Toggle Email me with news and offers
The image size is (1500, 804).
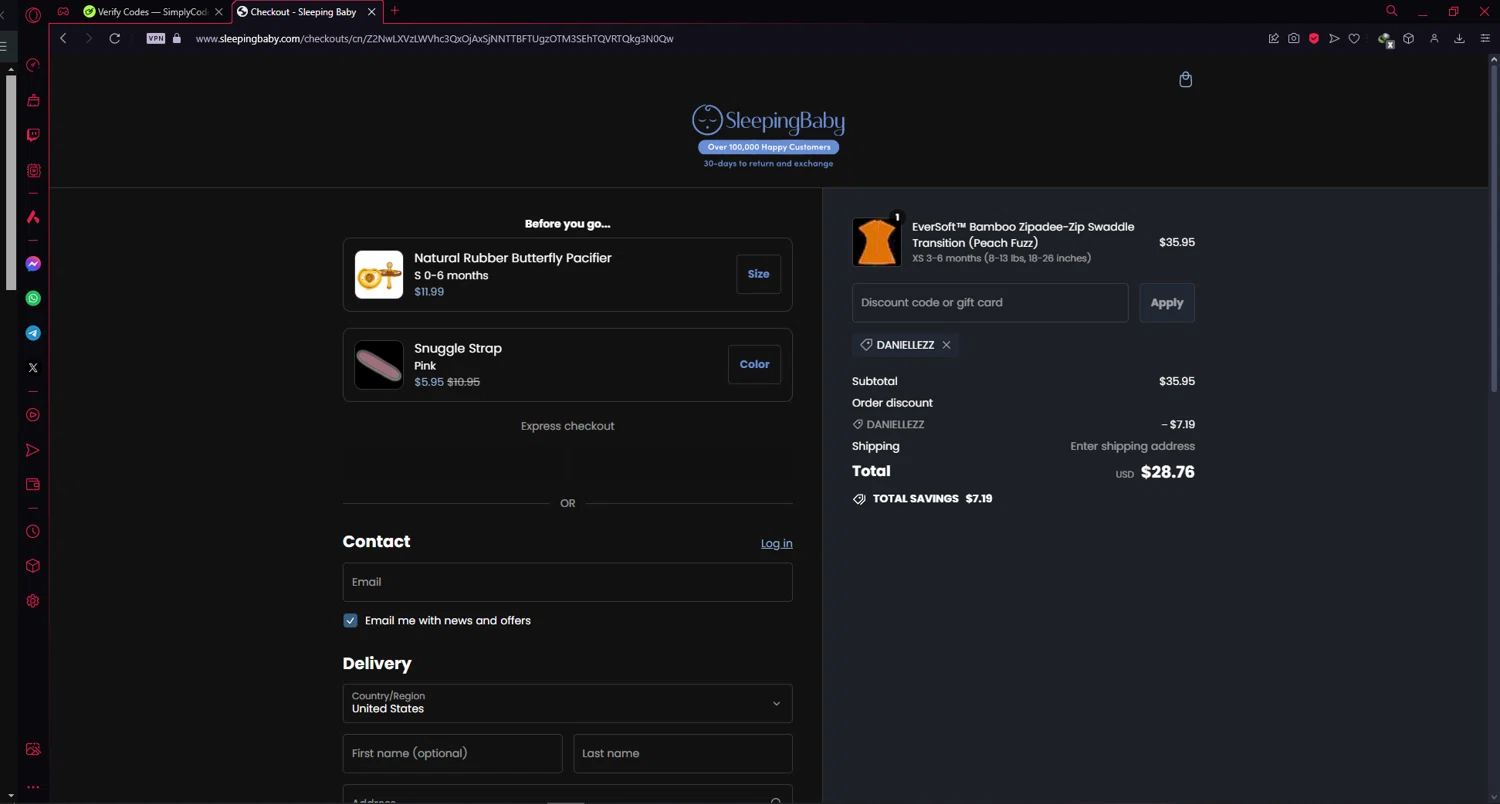point(350,621)
